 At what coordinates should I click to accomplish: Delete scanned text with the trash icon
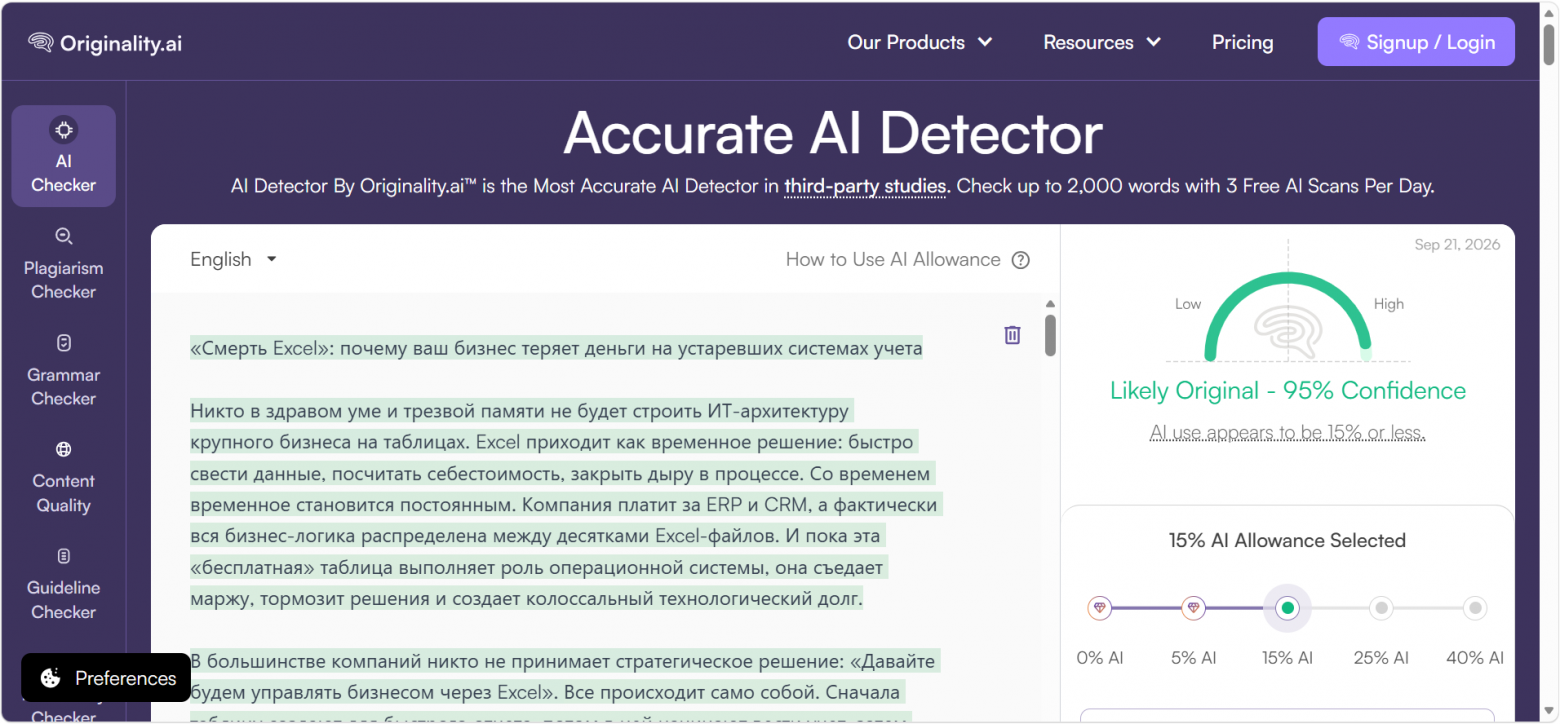pyautogui.click(x=1012, y=335)
